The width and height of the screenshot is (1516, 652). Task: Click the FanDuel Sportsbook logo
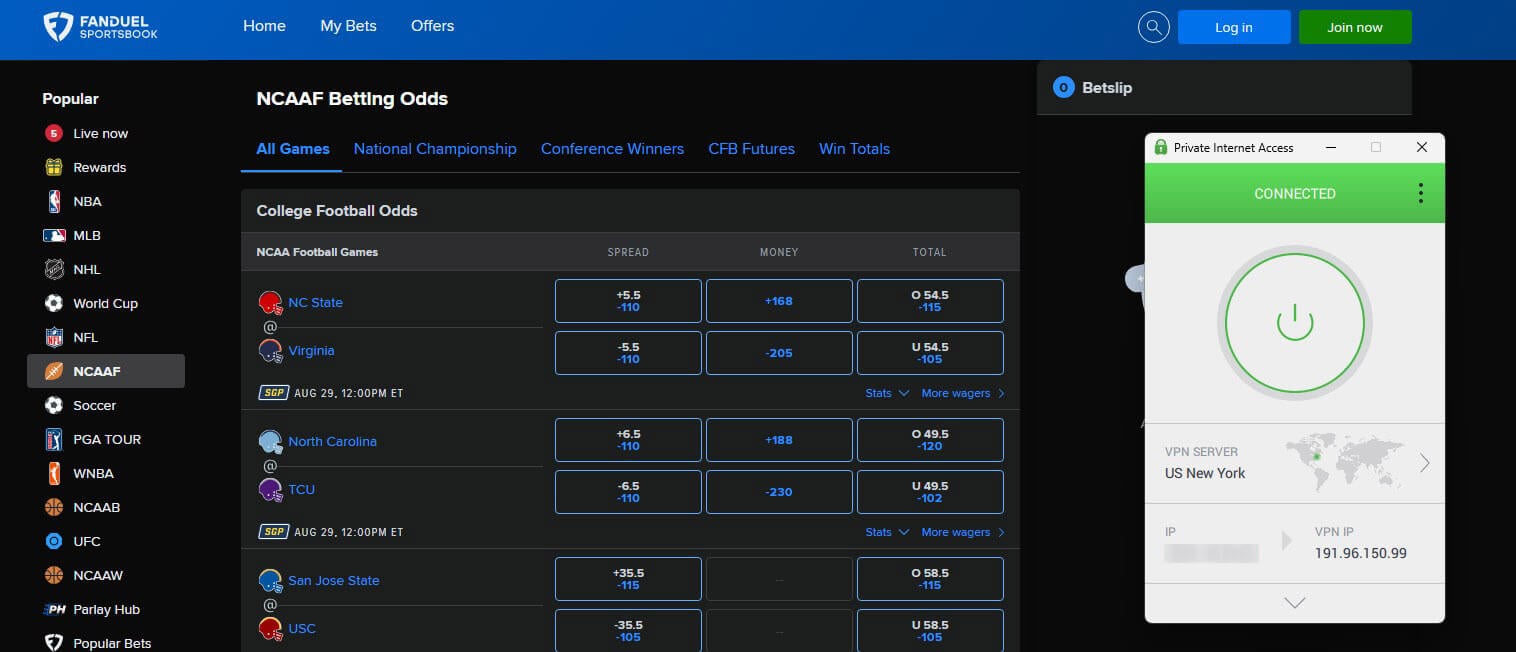(x=100, y=27)
